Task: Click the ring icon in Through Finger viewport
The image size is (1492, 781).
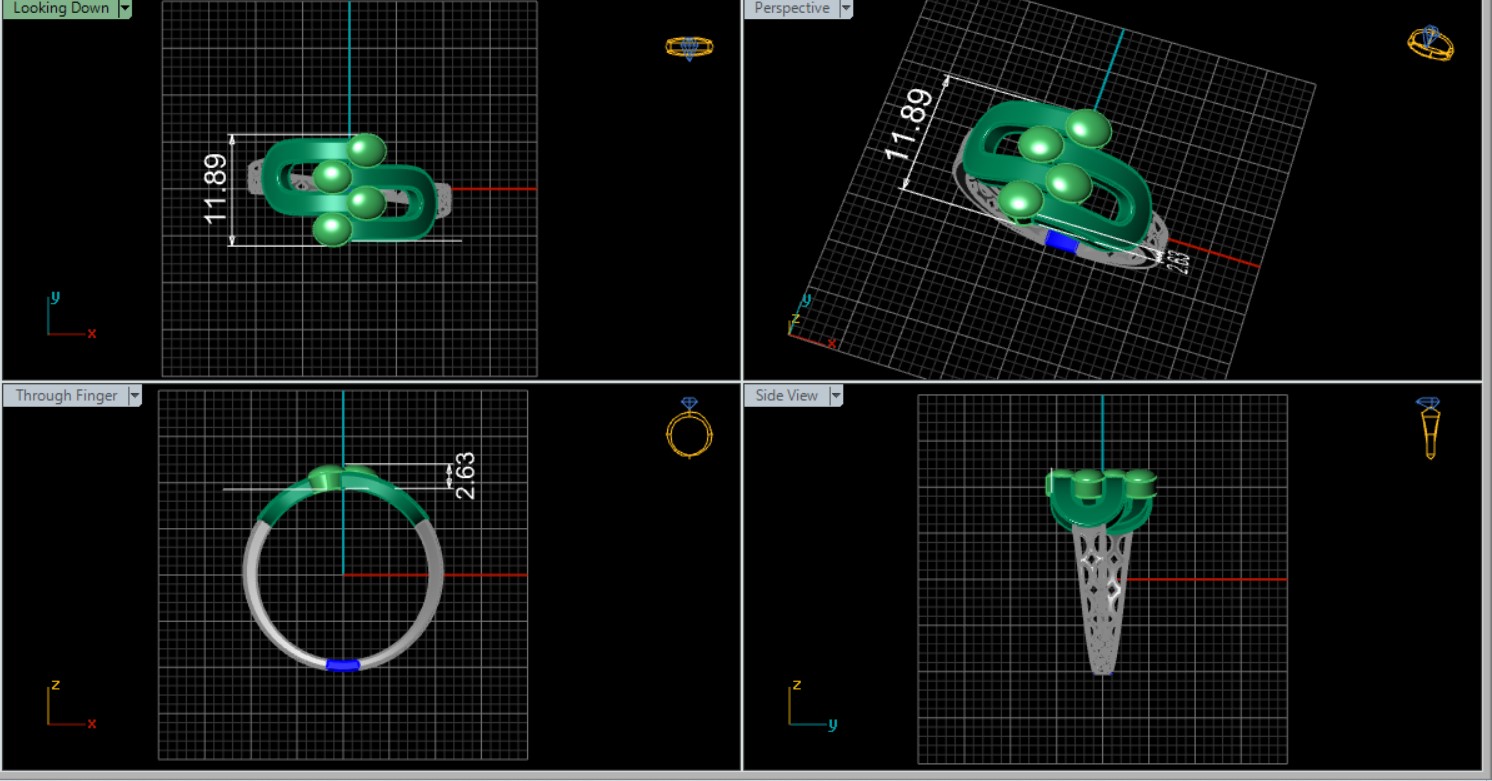Action: pyautogui.click(x=689, y=428)
